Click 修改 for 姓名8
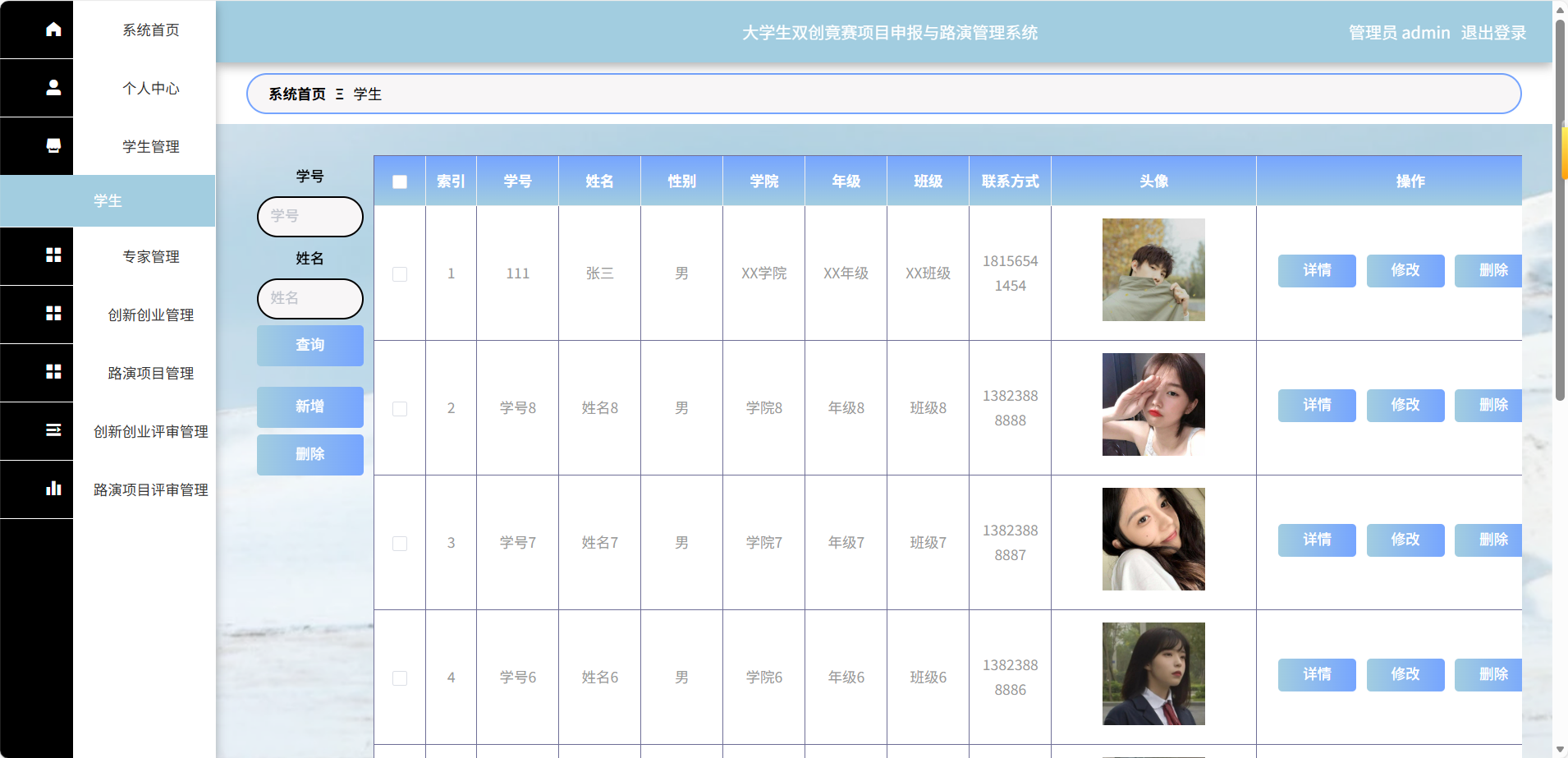The width and height of the screenshot is (1568, 758). (x=1405, y=405)
